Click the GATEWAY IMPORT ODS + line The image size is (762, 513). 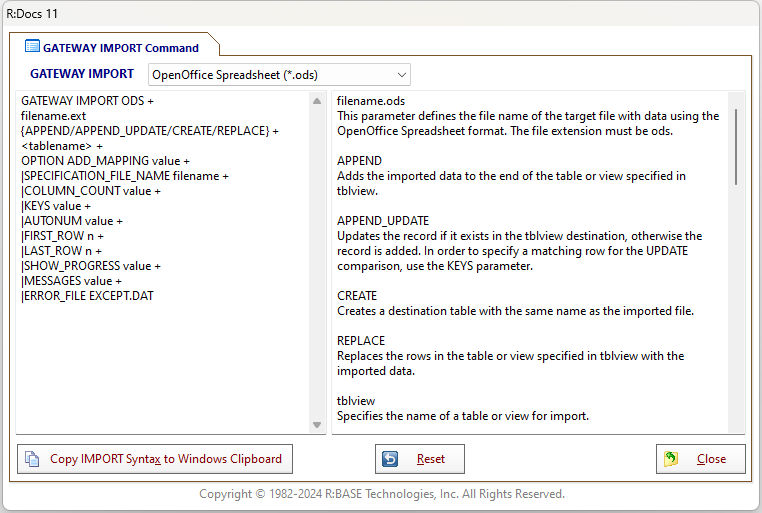[87, 101]
